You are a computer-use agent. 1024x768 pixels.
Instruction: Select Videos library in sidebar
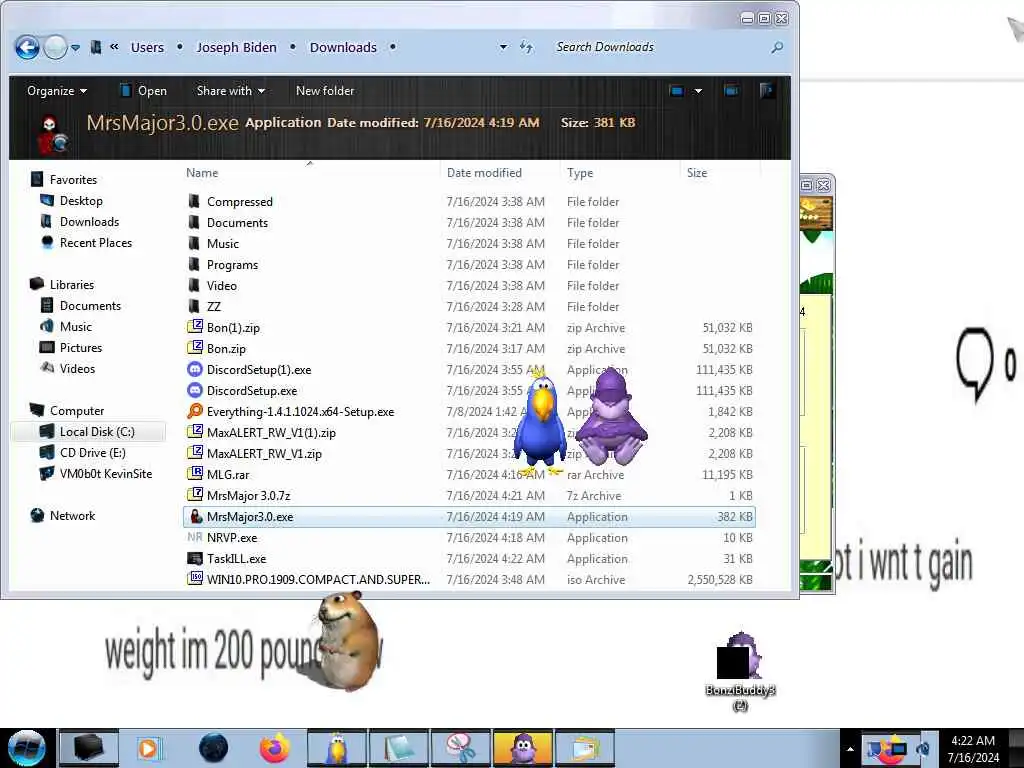click(x=77, y=368)
